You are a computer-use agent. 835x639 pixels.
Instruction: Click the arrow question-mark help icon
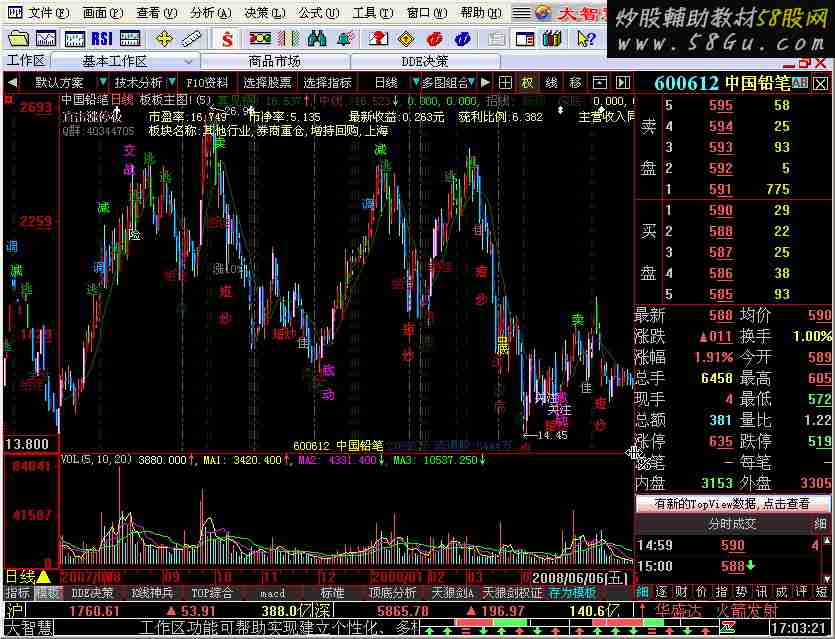586,39
